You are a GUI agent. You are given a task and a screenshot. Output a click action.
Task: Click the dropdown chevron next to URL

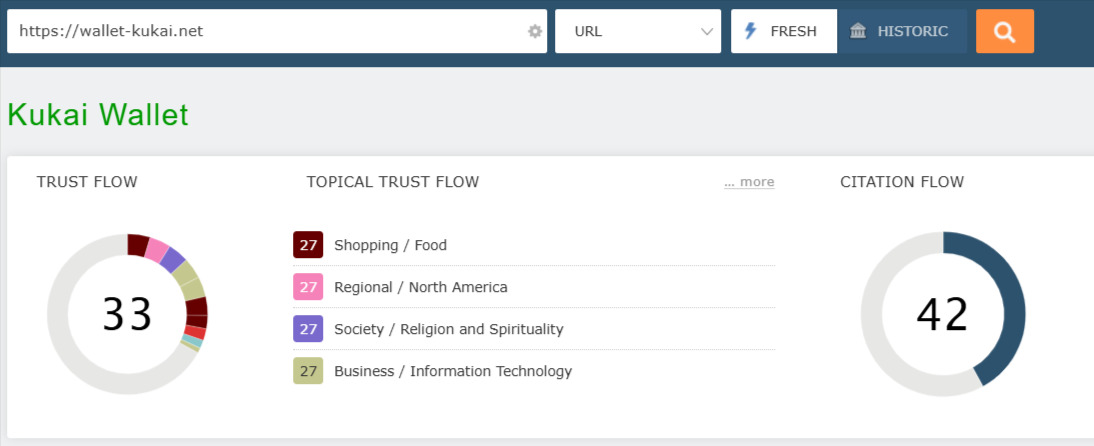(x=707, y=31)
